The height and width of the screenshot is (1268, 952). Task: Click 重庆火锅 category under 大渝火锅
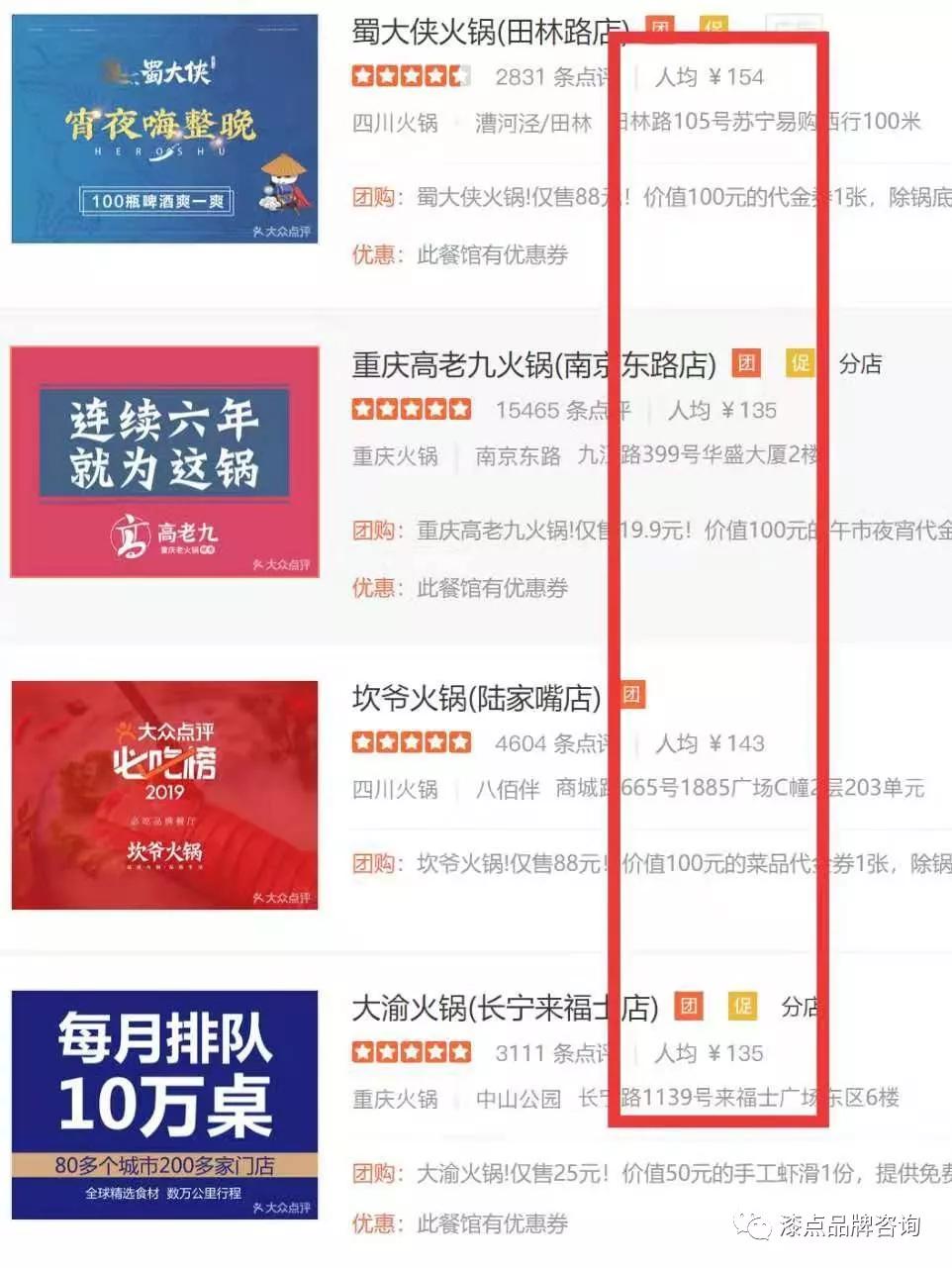[395, 1099]
